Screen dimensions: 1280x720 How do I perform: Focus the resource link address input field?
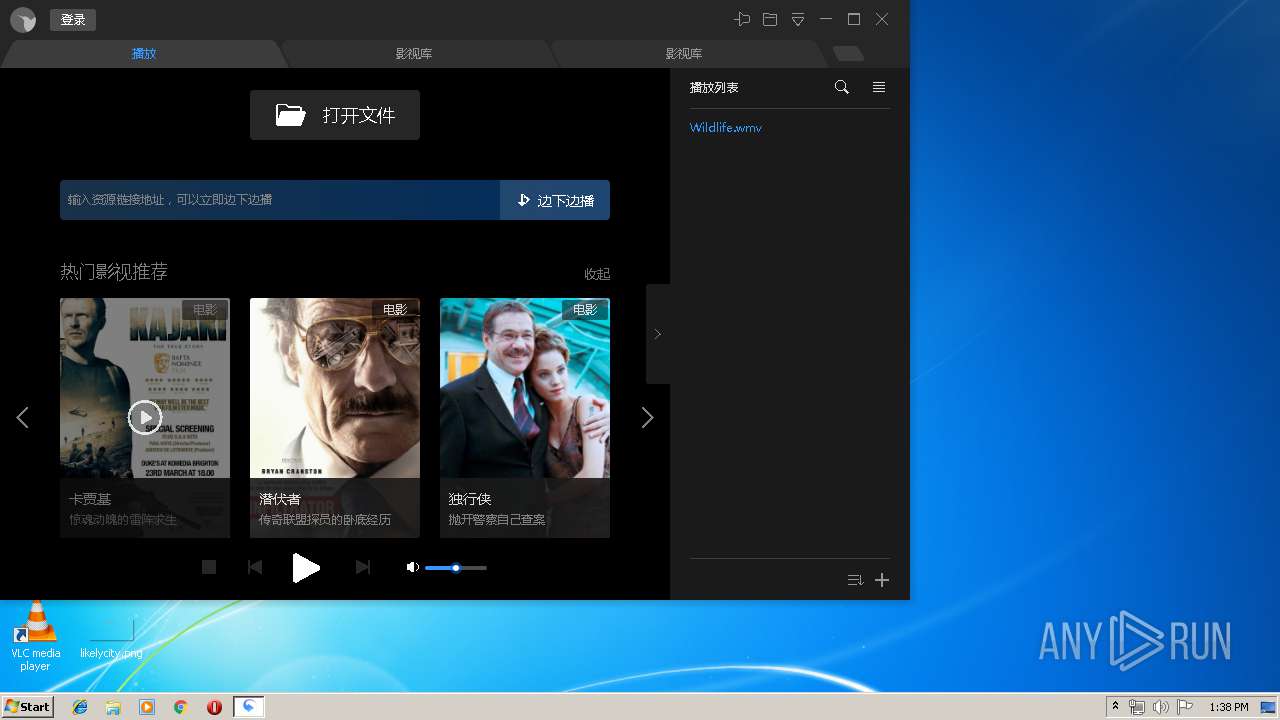(x=280, y=200)
